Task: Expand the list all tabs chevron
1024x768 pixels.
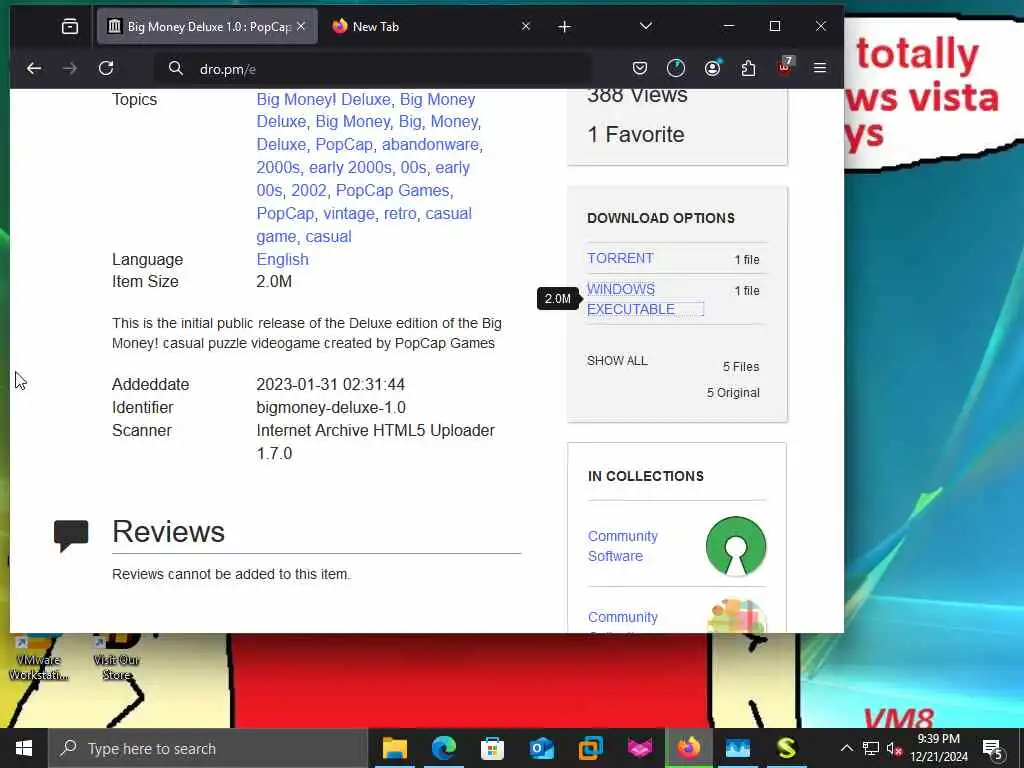Action: pyautogui.click(x=645, y=26)
